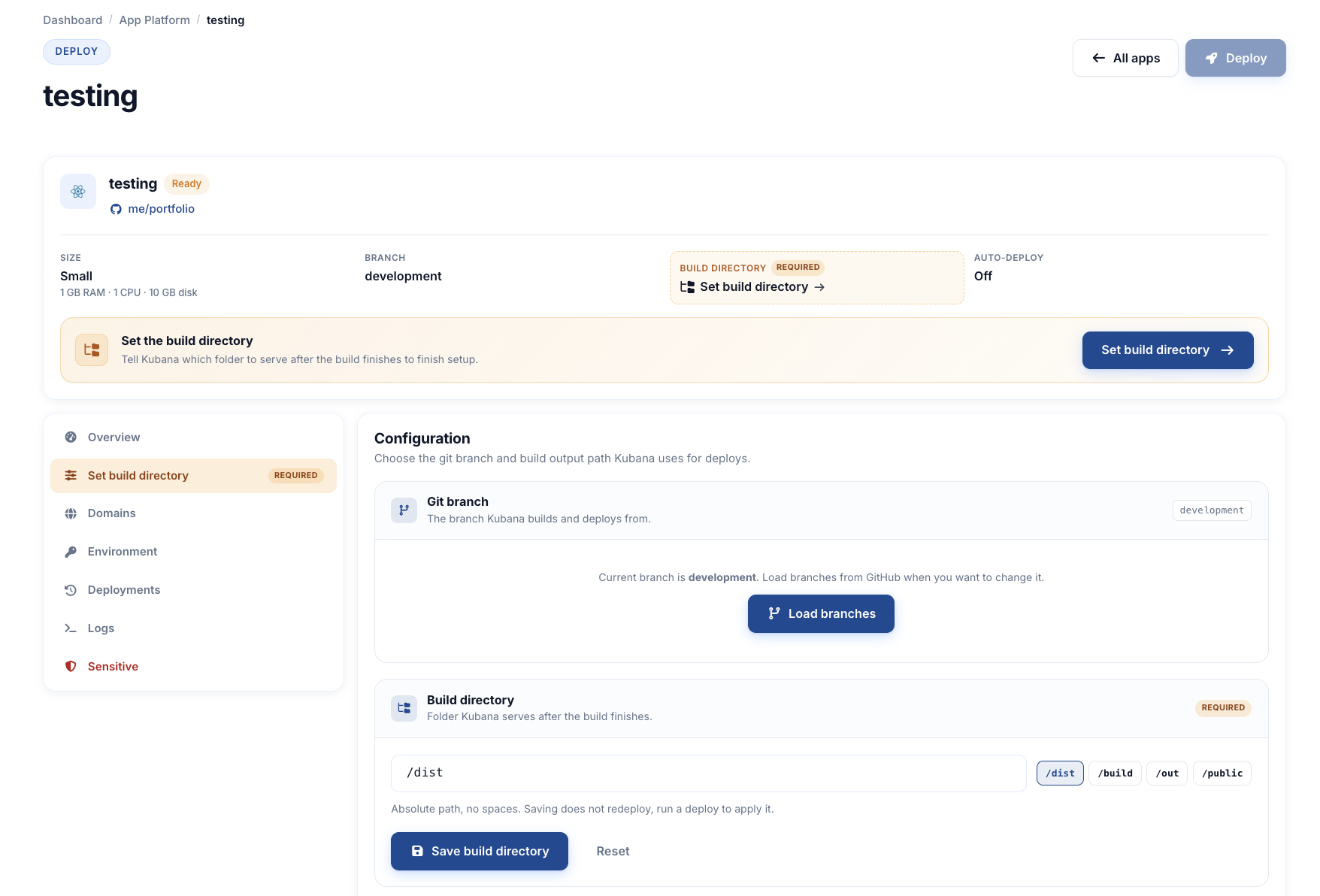Click the Deployments history icon
This screenshot has width=1320, height=896.
[x=71, y=590]
